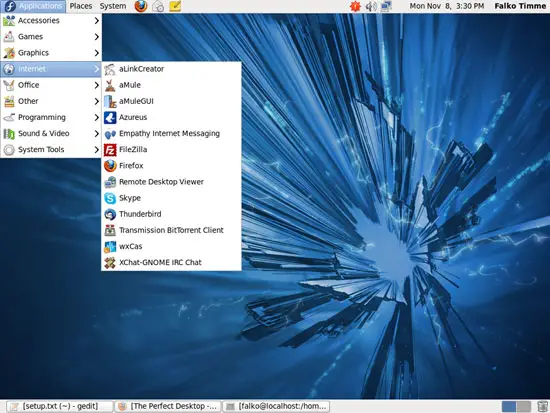Click the network connection tray icon

386,6
